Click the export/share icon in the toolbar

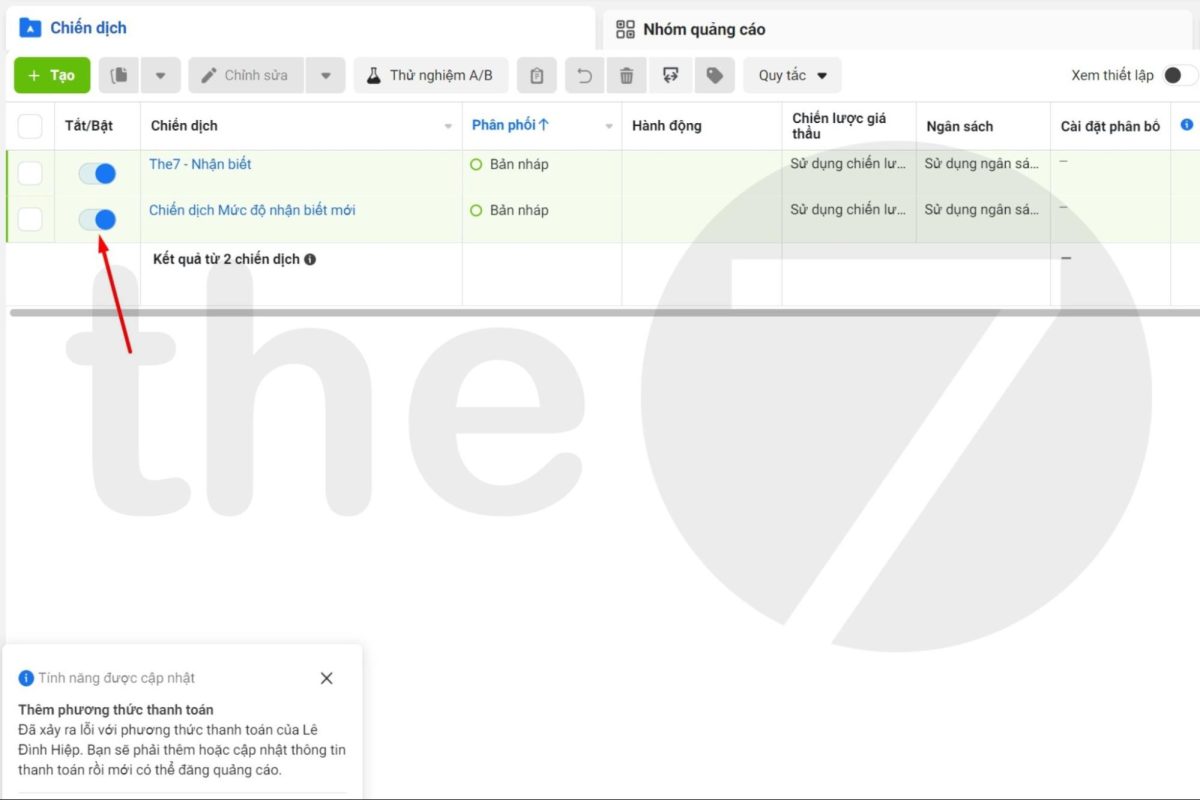pos(670,76)
